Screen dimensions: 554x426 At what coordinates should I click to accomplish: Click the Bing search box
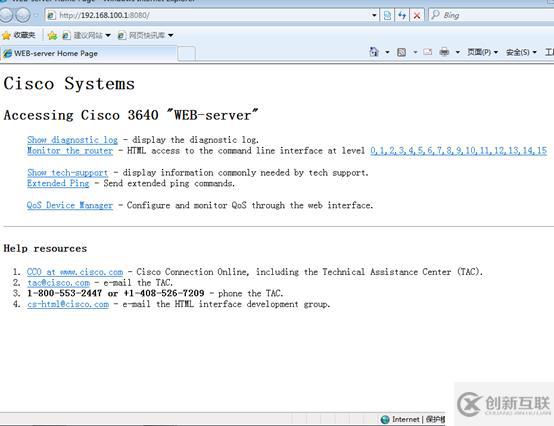(x=491, y=15)
